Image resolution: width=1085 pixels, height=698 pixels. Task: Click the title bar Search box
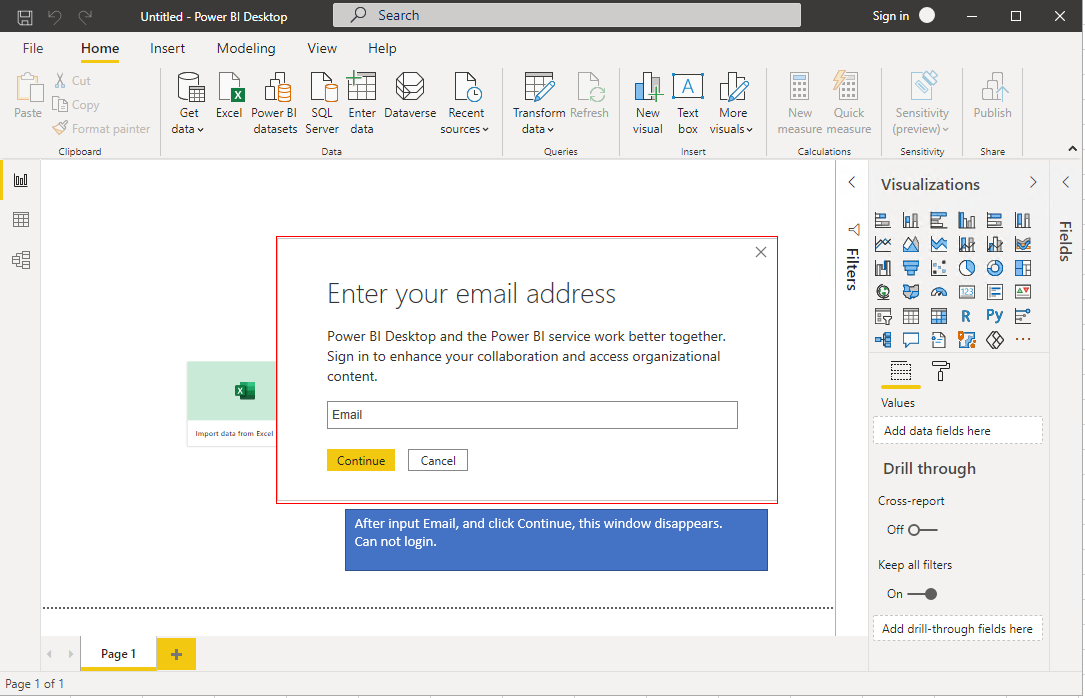567,15
